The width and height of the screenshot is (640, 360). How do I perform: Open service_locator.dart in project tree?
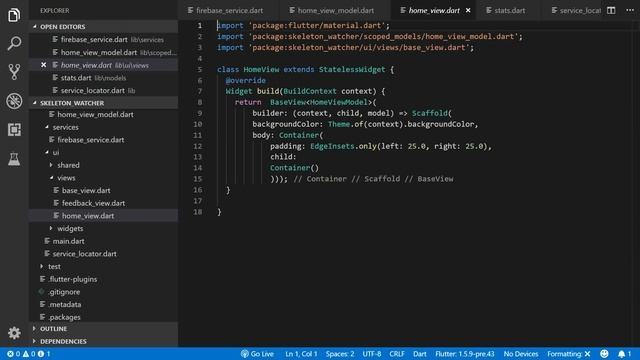point(104,253)
